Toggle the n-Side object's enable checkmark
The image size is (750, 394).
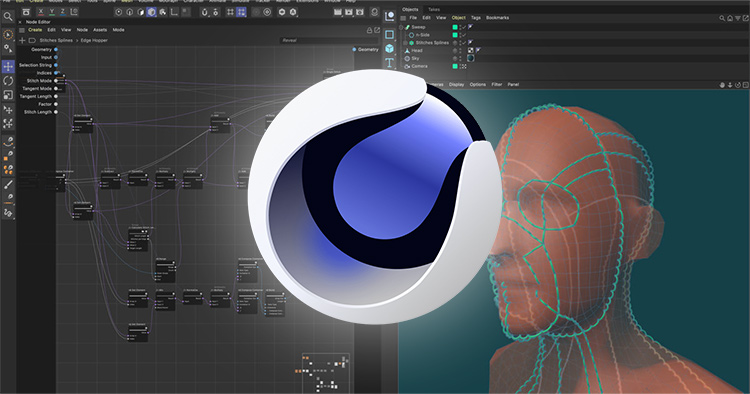coord(463,35)
